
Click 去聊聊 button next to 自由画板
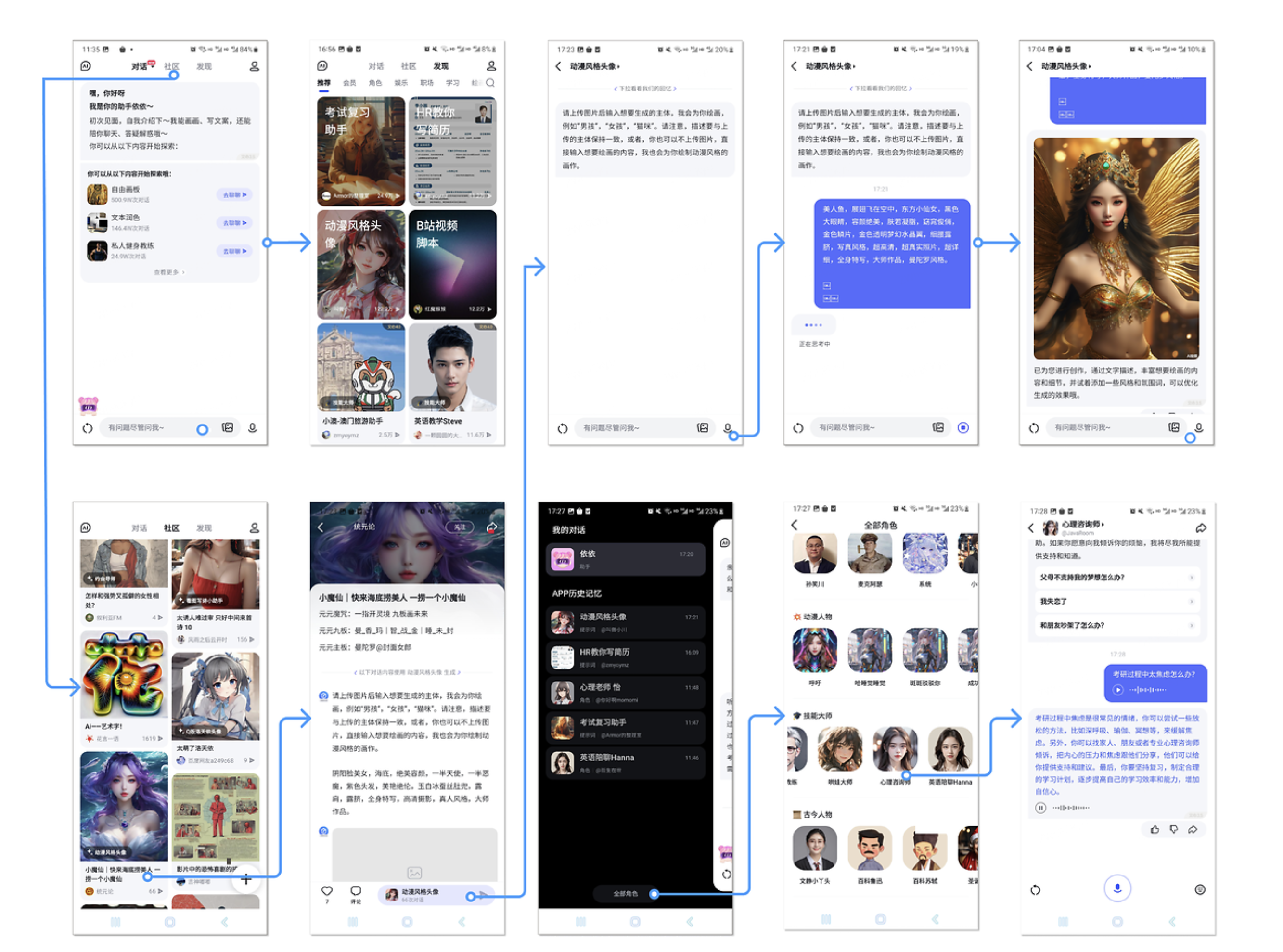click(234, 195)
